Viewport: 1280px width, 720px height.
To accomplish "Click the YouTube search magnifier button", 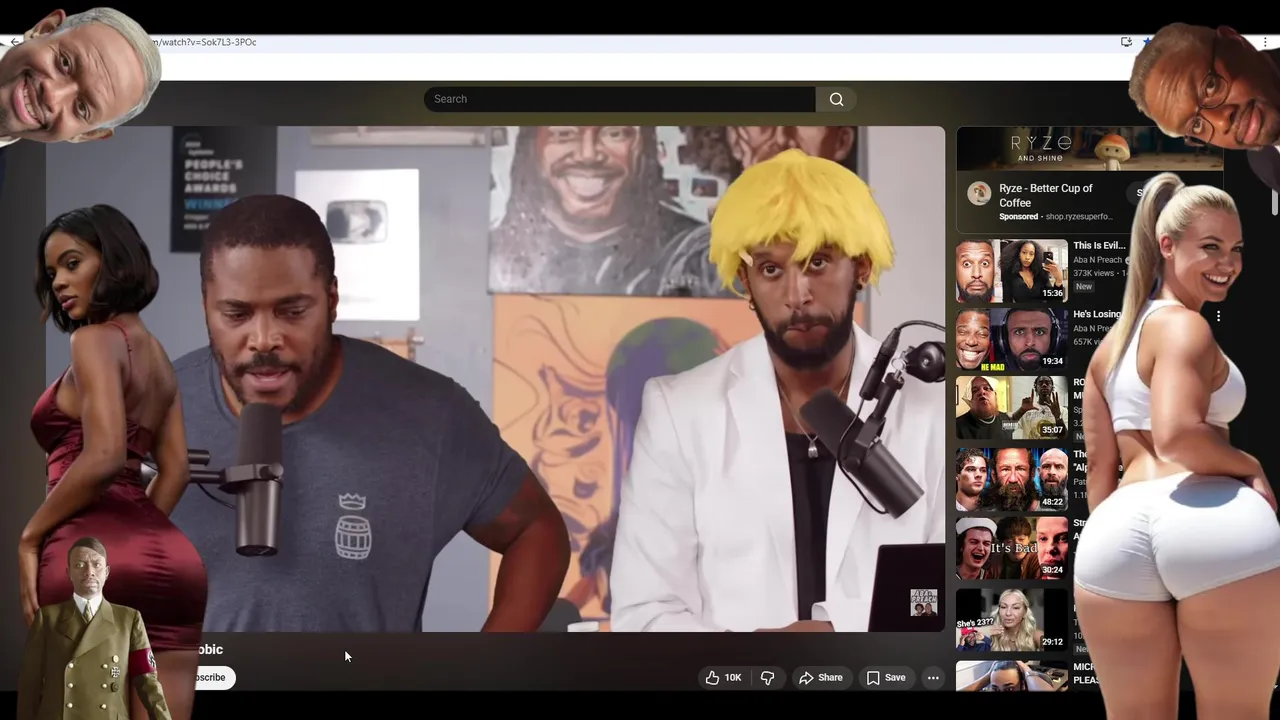I will point(836,99).
